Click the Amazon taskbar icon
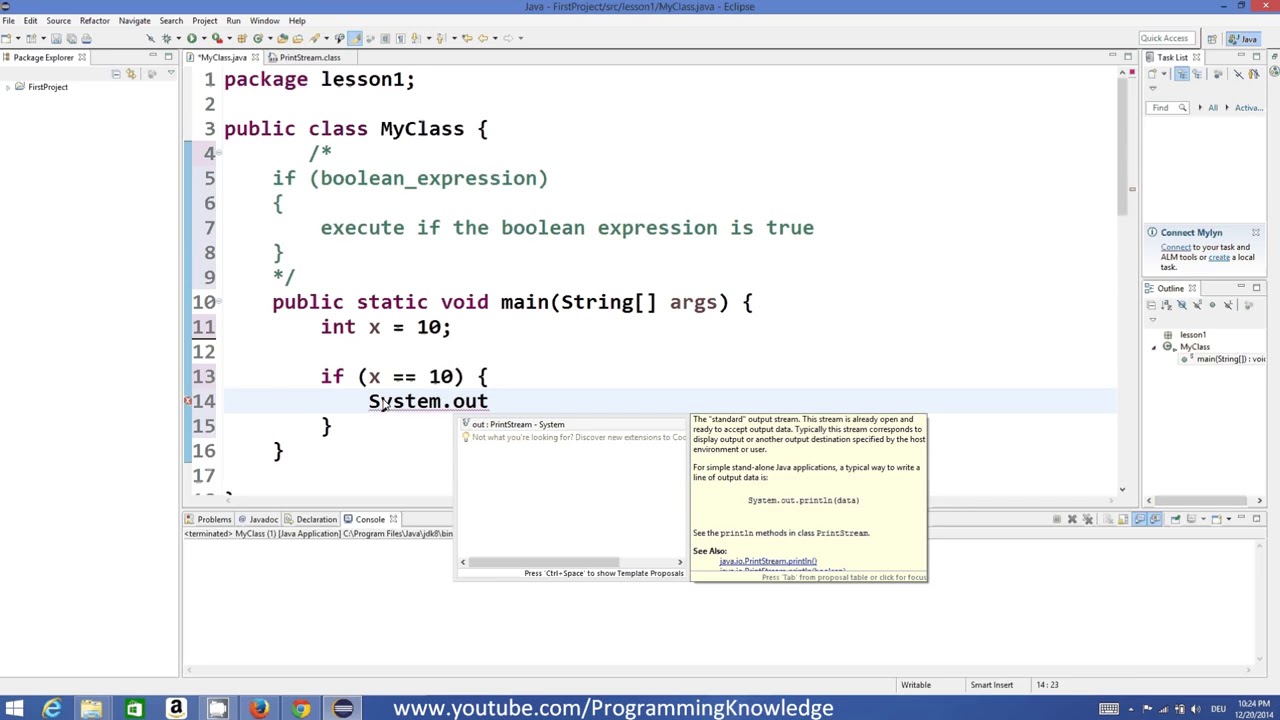Screen dimensions: 1280x720 [176, 708]
